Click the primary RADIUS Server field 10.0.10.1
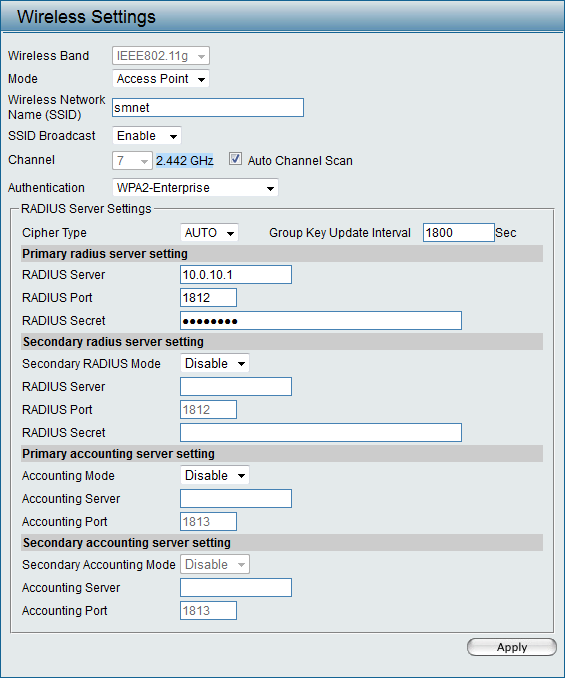565x678 pixels. [x=236, y=275]
